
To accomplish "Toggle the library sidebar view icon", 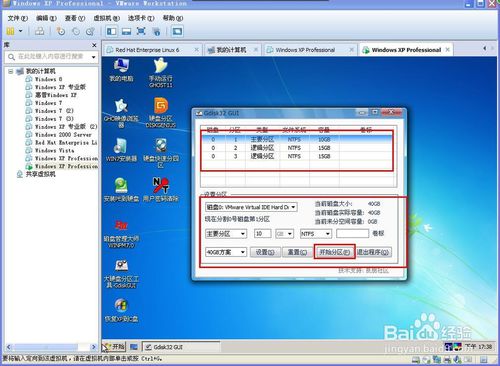I will tap(111, 31).
